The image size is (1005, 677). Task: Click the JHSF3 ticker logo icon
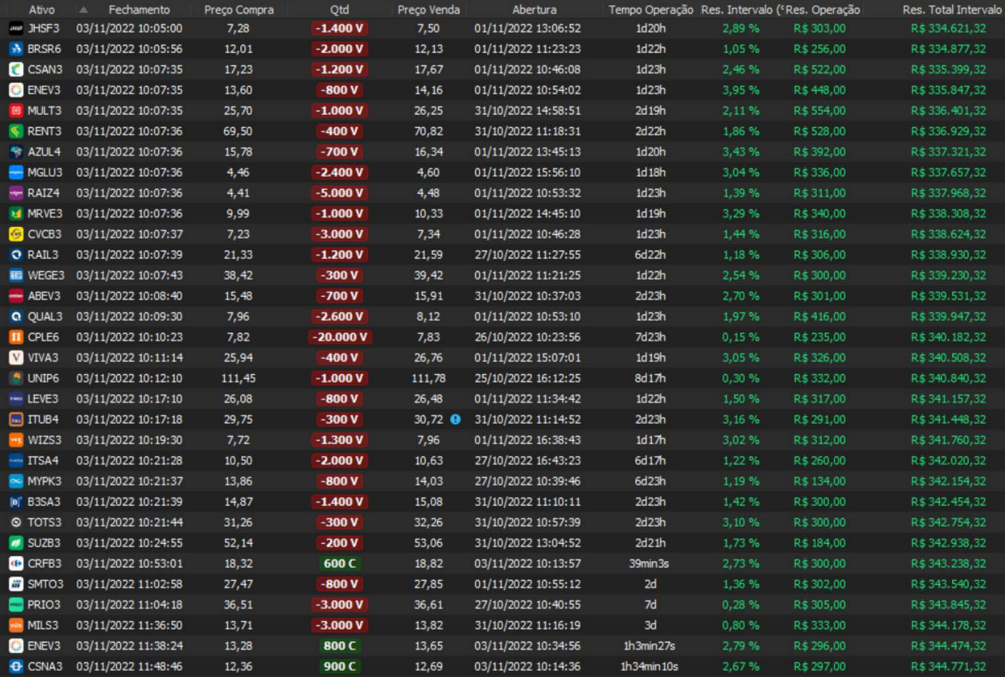(16, 28)
